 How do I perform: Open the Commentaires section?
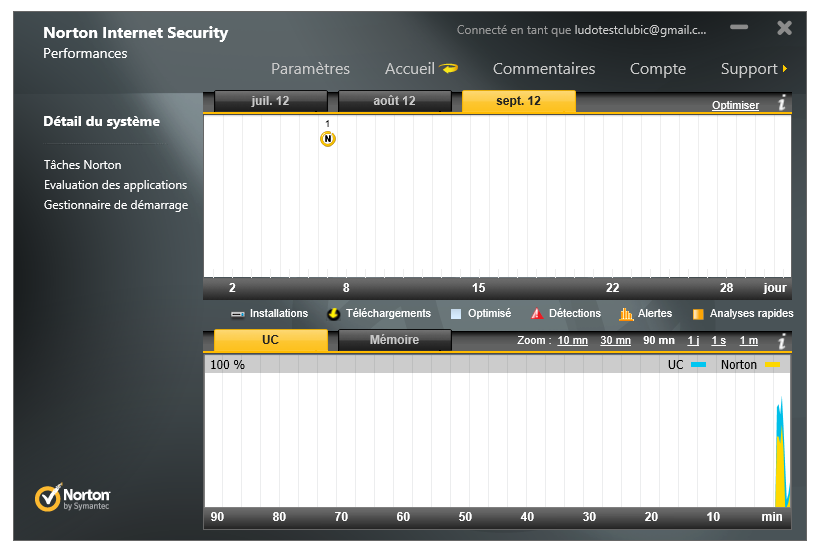544,68
